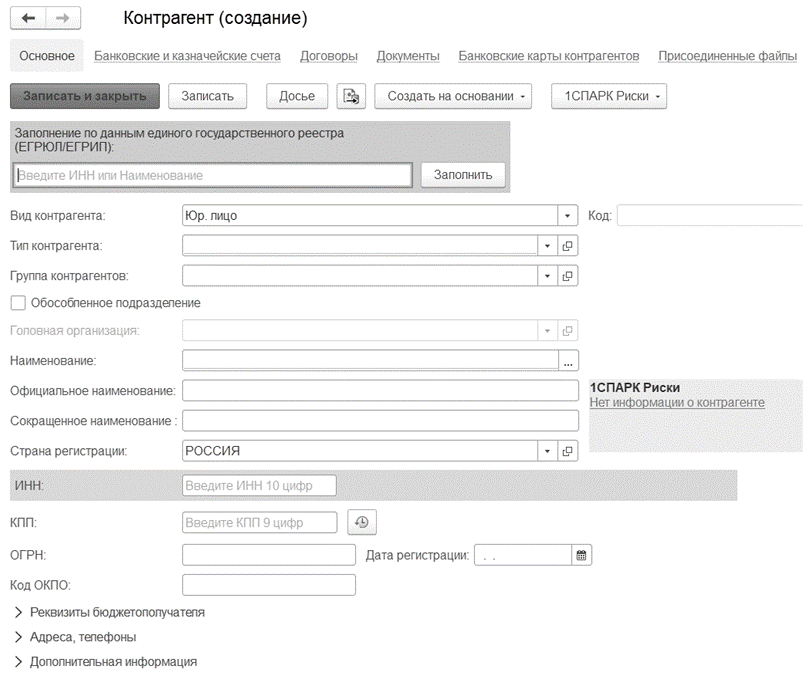Click the Записать button
Screen dimensions: 803x676
coord(207,96)
